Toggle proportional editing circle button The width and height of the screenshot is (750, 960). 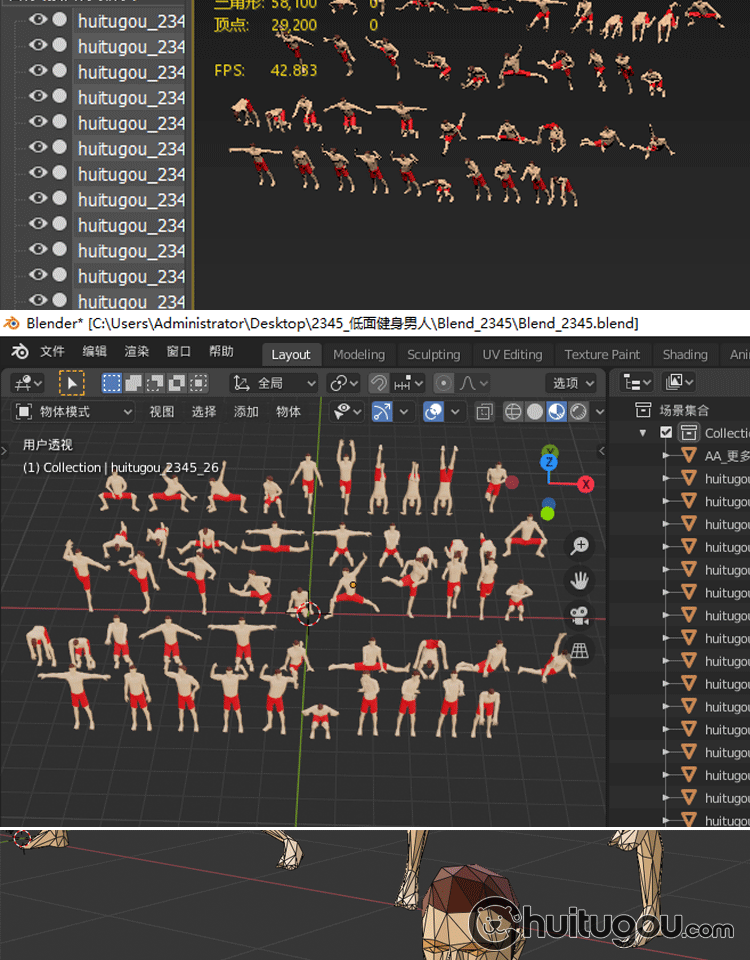point(444,383)
